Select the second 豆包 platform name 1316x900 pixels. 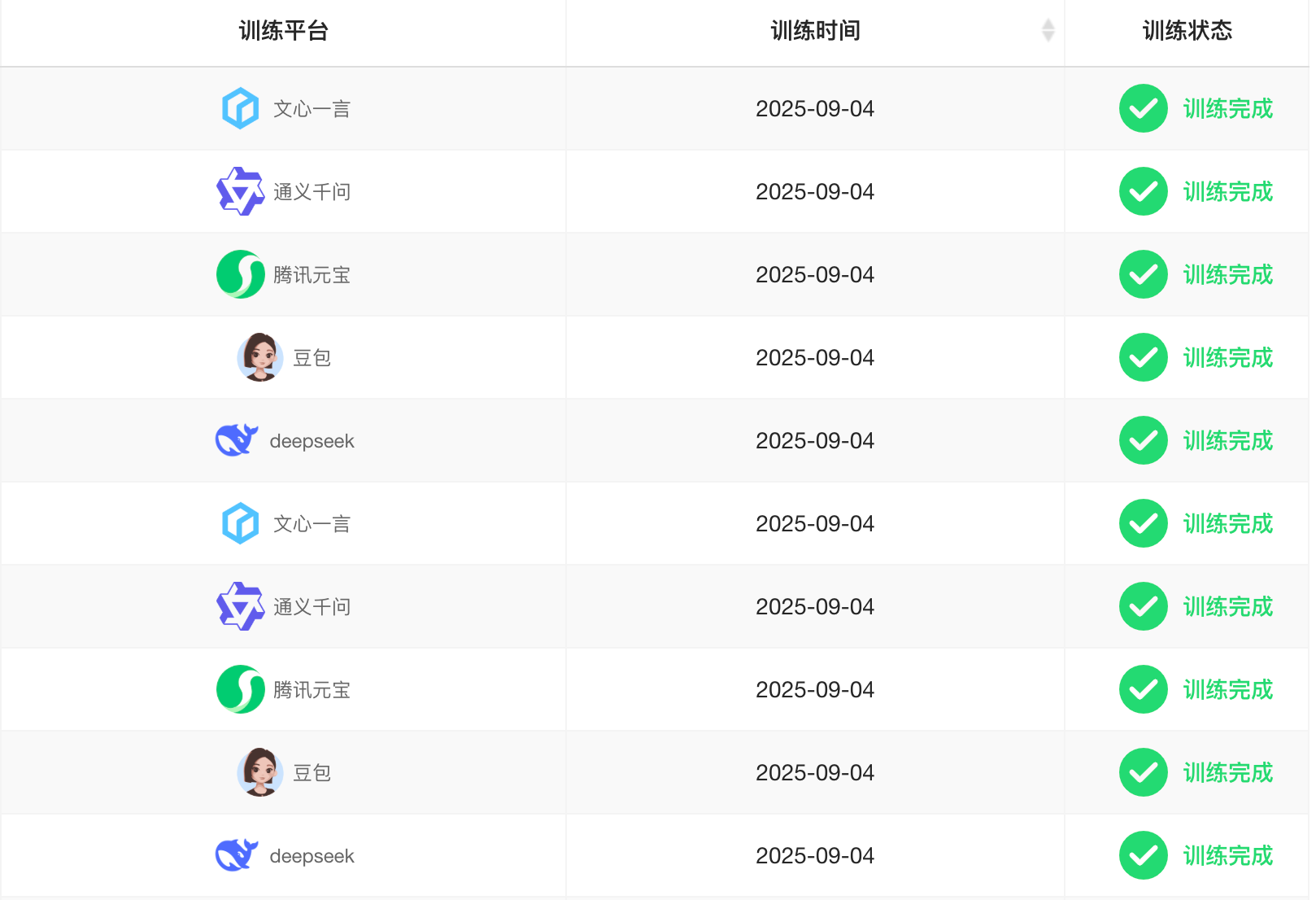(x=312, y=773)
